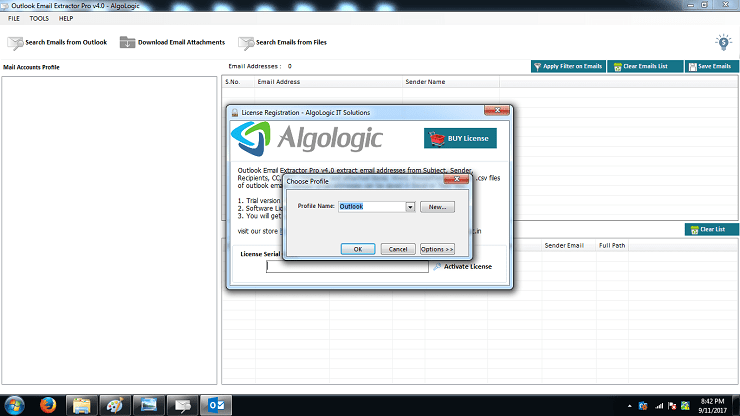Expand the Profile Name dropdown arrow
The image size is (740, 416).
410,207
